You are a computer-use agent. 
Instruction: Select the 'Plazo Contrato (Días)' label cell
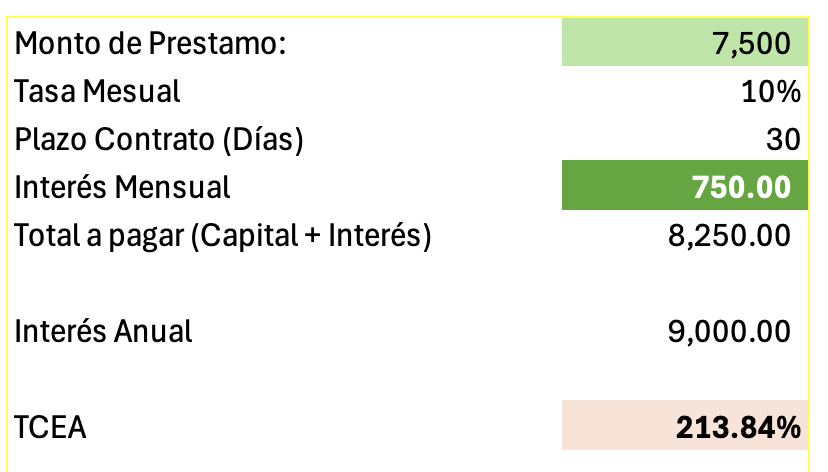tap(159, 140)
